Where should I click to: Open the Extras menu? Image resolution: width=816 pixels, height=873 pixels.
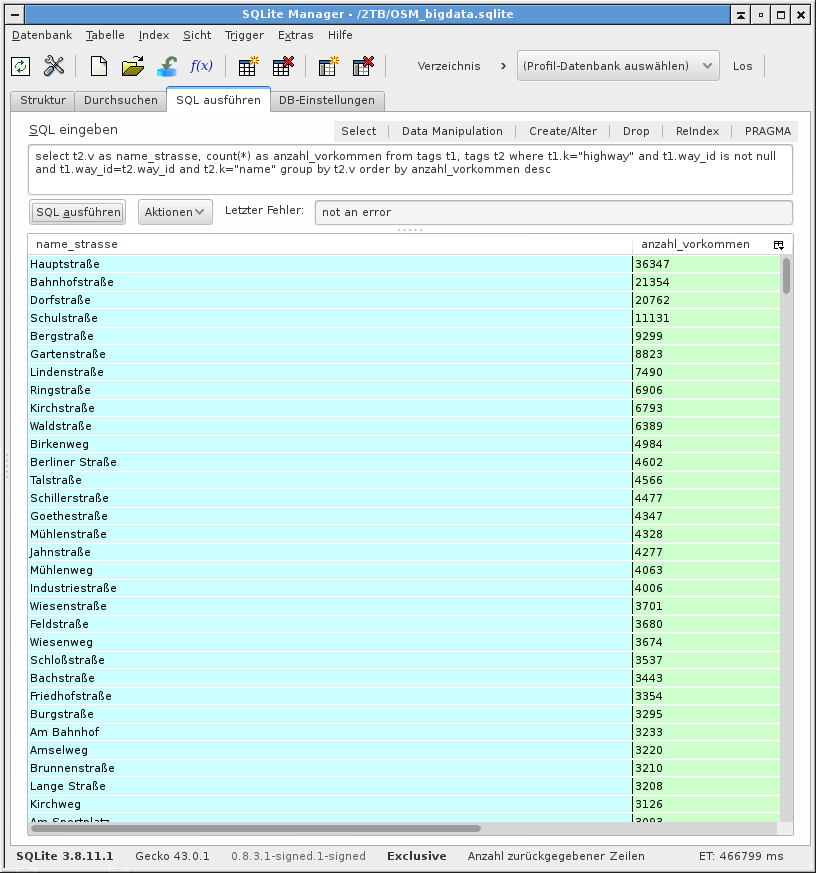295,35
